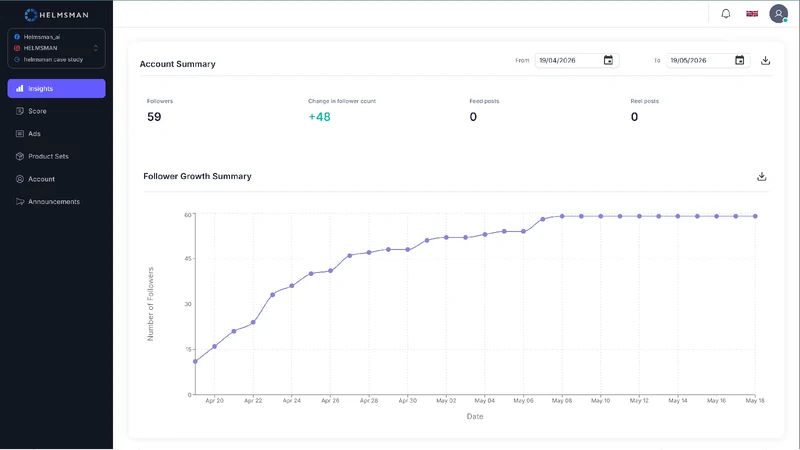
Task: Click the May 10 axis label
Action: point(601,401)
